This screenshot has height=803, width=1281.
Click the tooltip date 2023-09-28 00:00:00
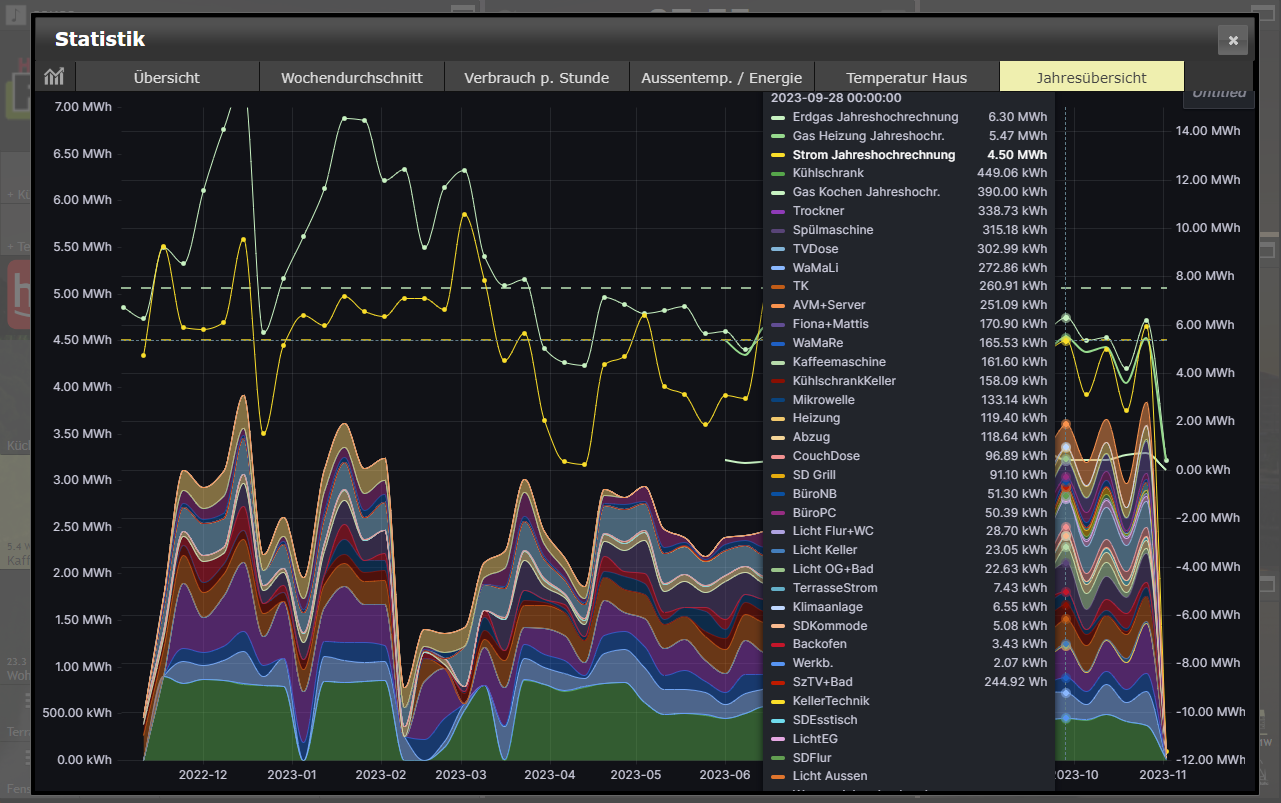pyautogui.click(x=836, y=98)
